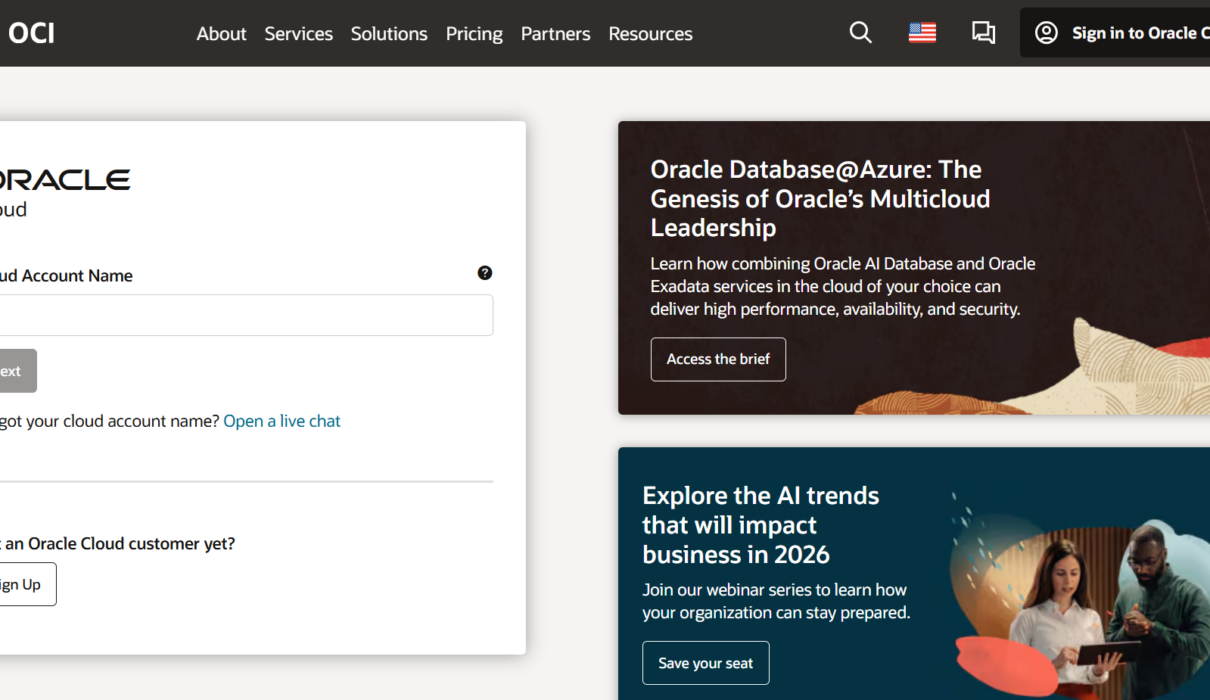Open the chat contact icon
This screenshot has width=1210, height=700.
point(983,32)
